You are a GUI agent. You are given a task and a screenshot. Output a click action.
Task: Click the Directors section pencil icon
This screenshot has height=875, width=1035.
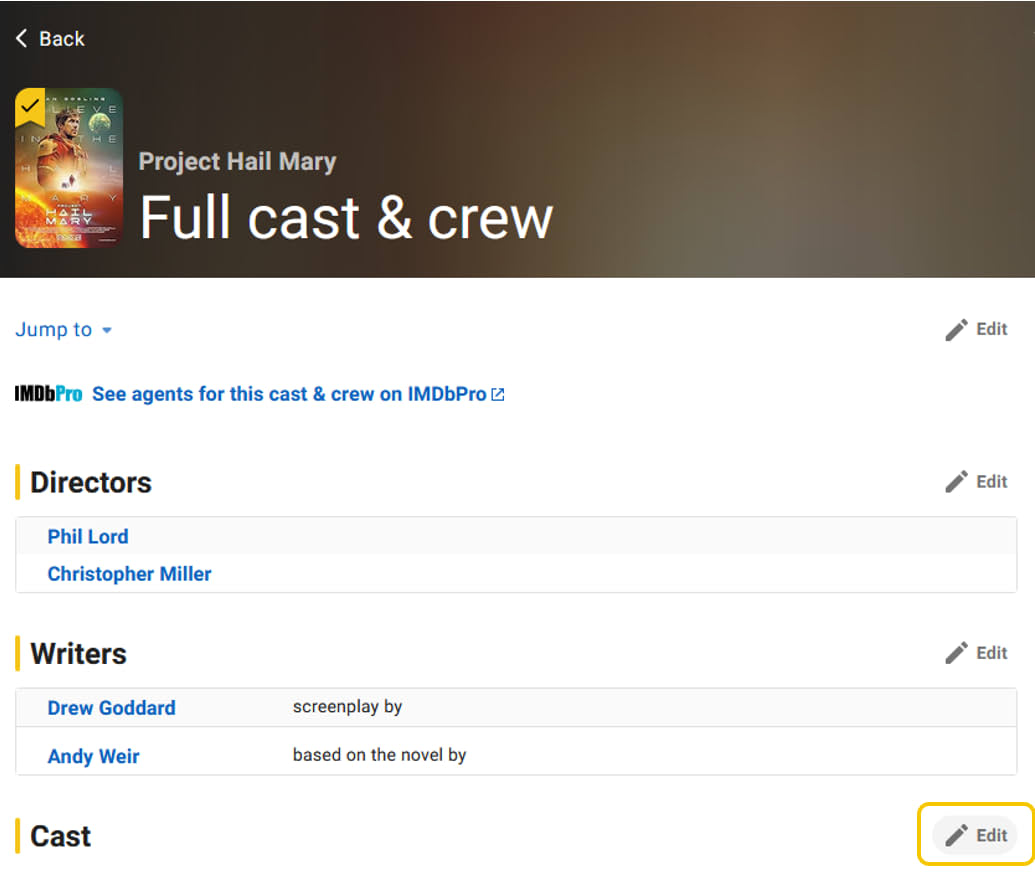956,482
